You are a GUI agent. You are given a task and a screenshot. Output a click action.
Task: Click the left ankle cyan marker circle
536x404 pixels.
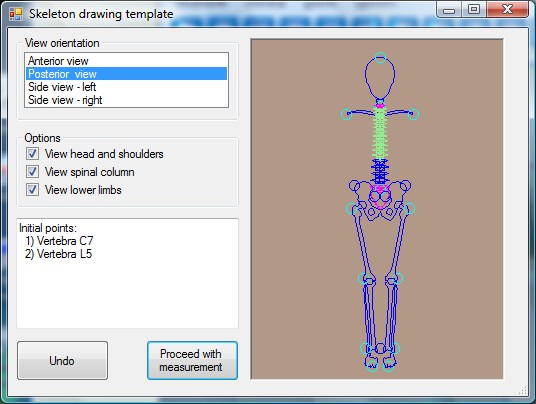366,348
